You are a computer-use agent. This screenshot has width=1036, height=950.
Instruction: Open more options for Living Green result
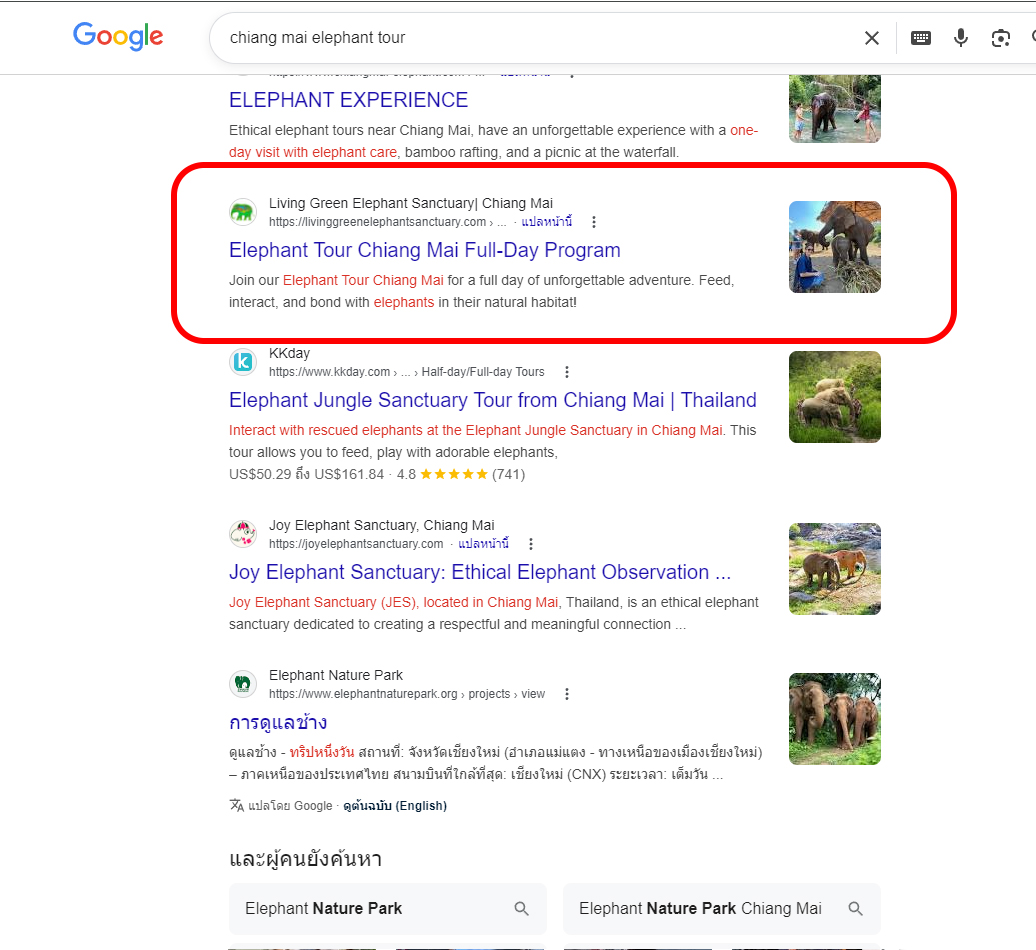coord(594,222)
